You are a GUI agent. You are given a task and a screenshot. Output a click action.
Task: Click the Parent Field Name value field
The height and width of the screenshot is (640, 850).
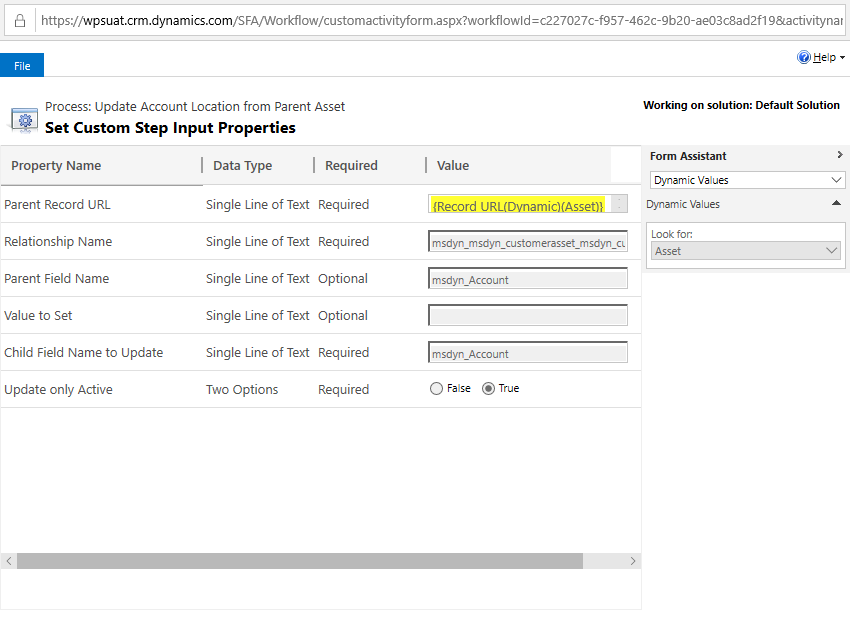528,279
